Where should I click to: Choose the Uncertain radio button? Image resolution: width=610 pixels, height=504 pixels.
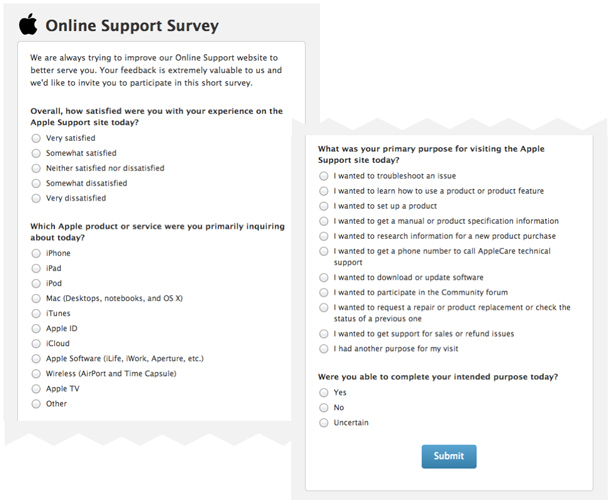pos(324,423)
